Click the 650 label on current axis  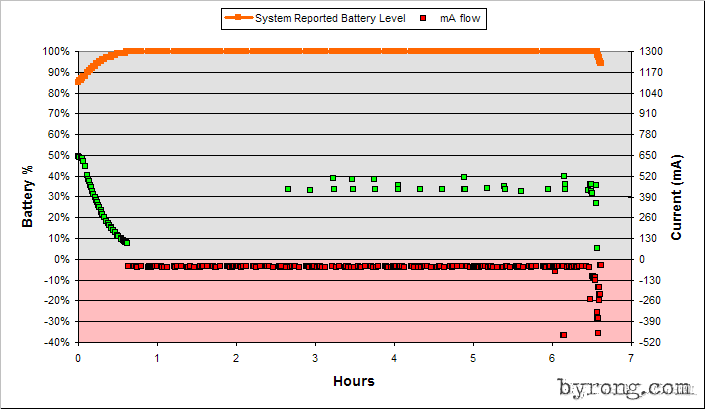[648, 155]
